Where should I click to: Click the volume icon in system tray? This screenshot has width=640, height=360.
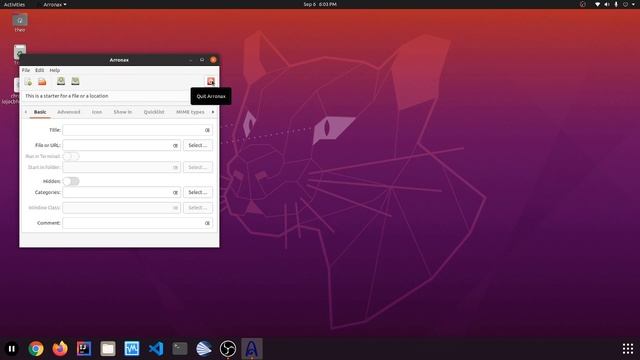click(607, 4)
